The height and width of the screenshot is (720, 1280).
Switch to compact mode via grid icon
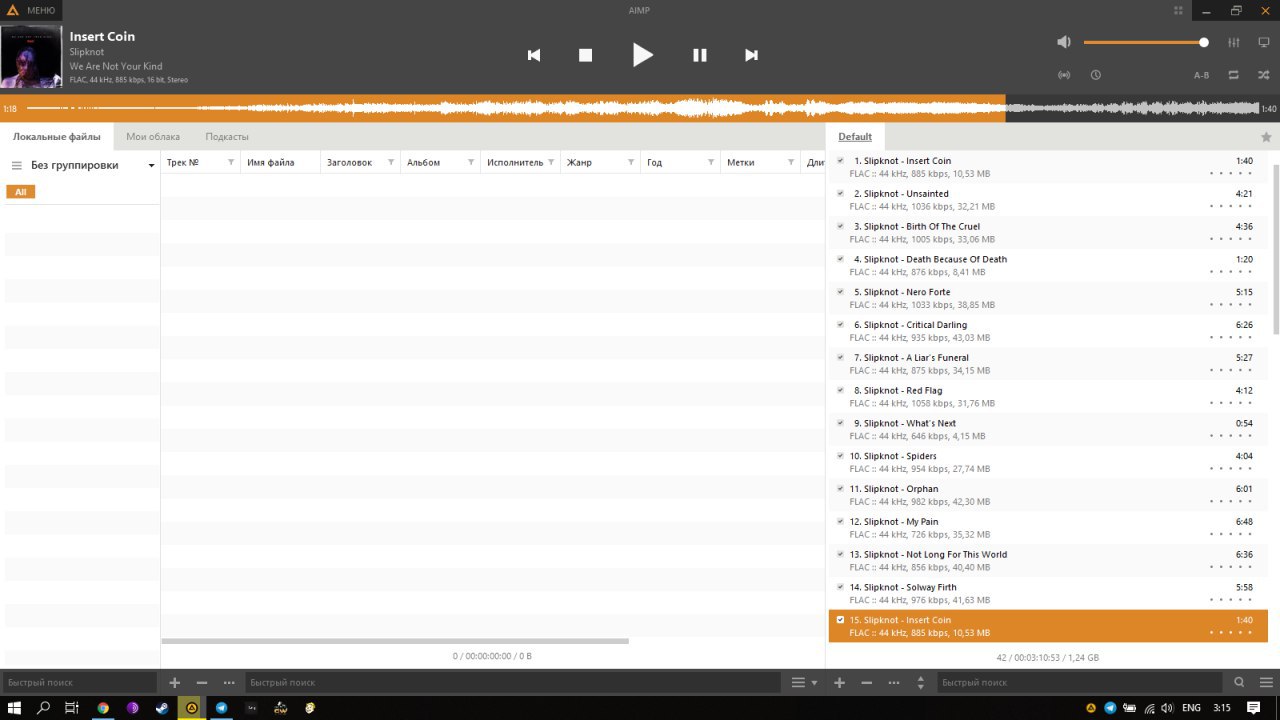1179,10
